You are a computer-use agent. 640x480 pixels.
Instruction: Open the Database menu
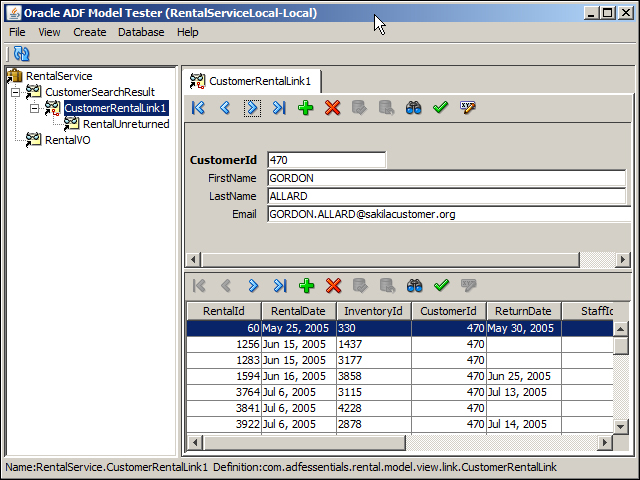coord(141,32)
